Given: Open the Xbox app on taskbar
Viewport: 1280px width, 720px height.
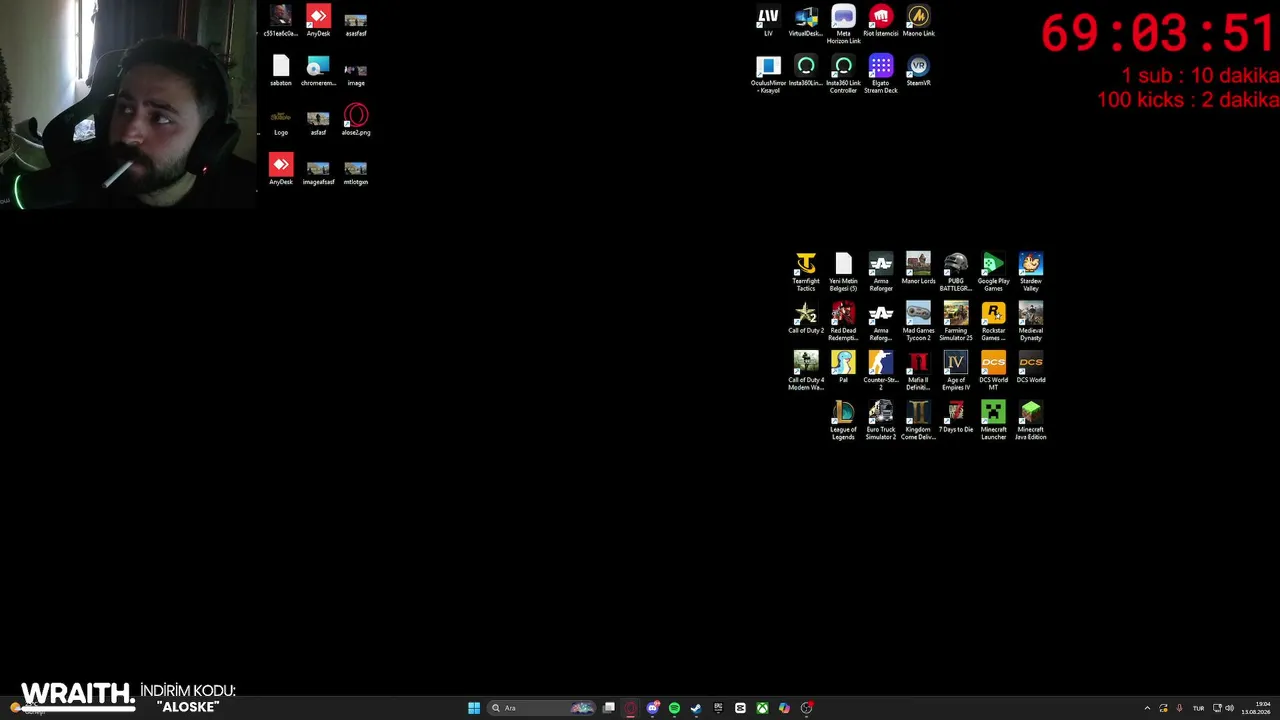Looking at the screenshot, I should point(762,708).
